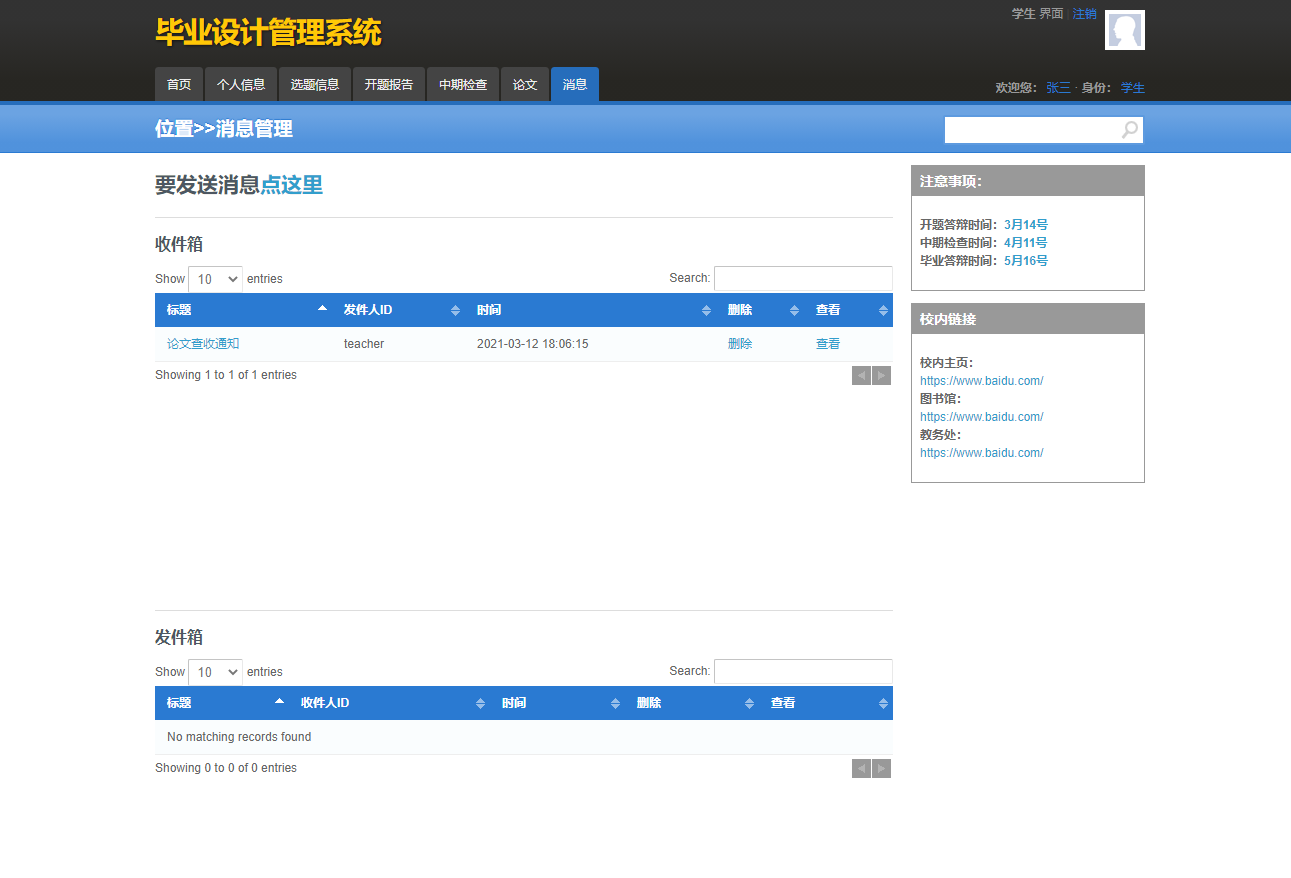Open the 论文查收通知 message
Screen dimensions: 1291x878
(203, 343)
